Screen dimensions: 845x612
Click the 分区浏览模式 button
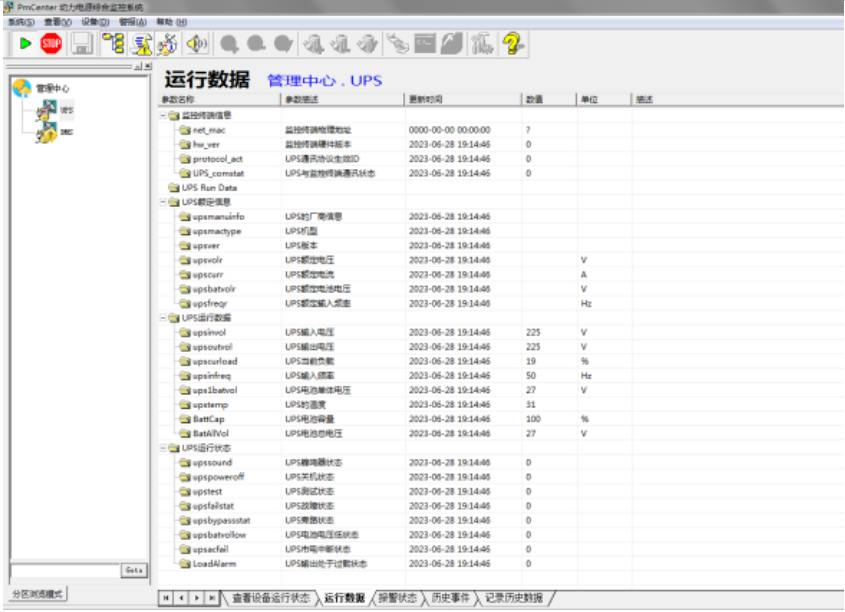click(x=39, y=593)
